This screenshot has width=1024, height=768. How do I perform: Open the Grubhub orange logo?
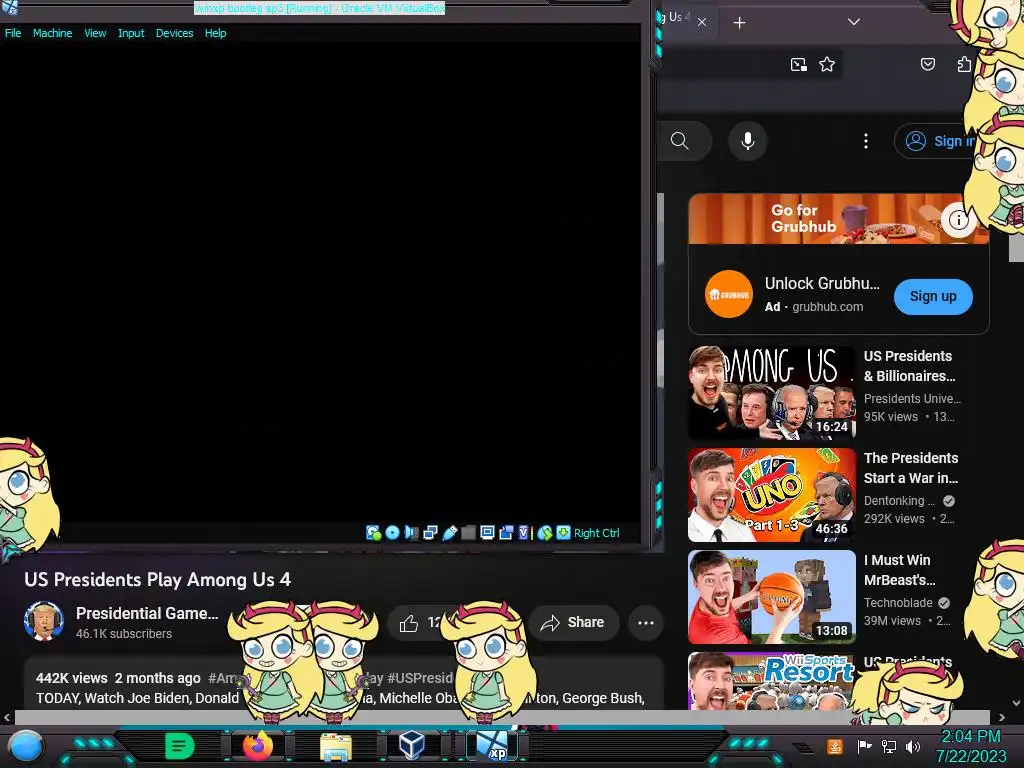tap(729, 295)
